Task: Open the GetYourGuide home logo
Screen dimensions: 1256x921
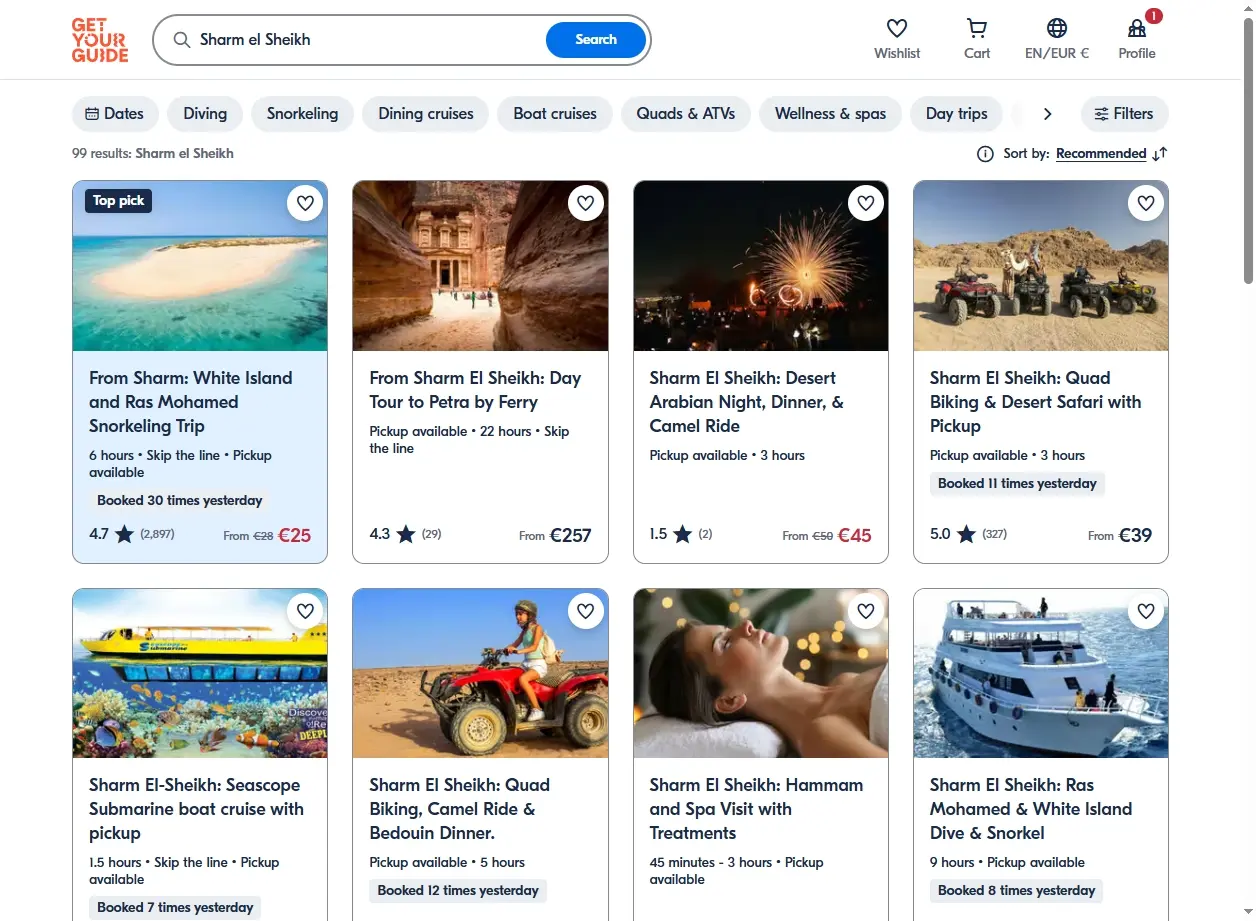Action: [100, 40]
